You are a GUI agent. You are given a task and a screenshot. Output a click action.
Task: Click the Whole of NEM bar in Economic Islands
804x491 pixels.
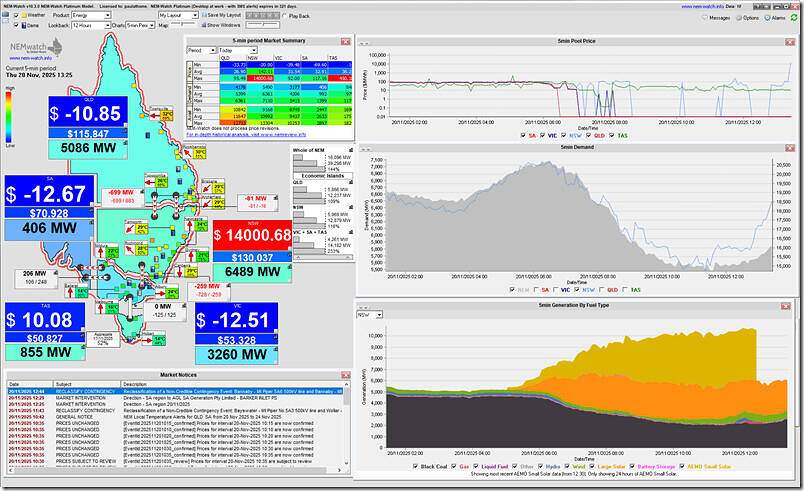click(x=309, y=162)
